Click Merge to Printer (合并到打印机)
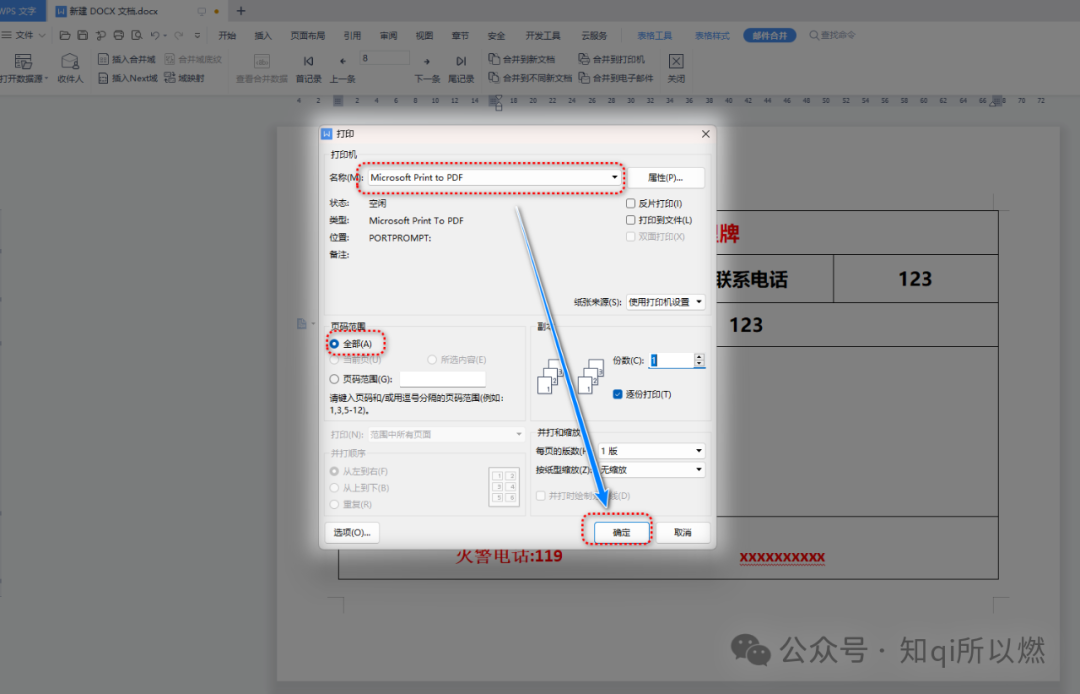1080x694 pixels. point(612,59)
